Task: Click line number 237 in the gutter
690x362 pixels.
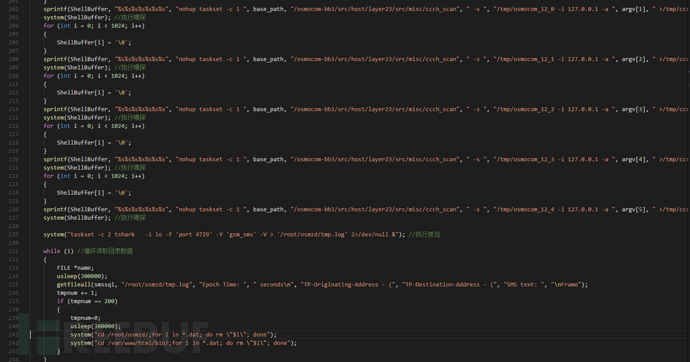Action: click(13, 301)
